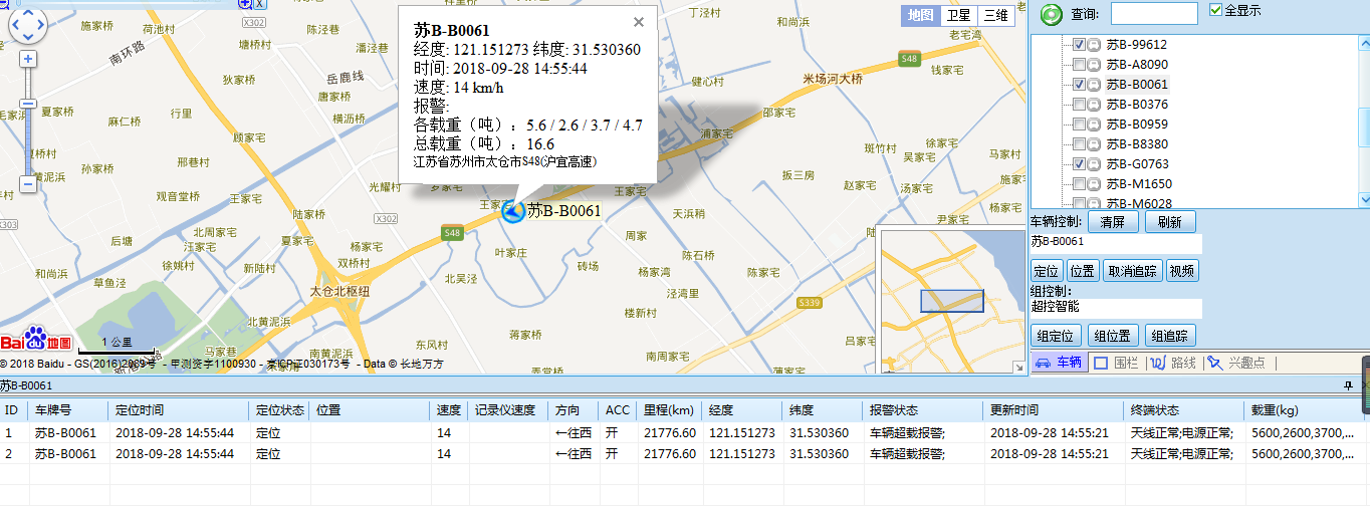The height and width of the screenshot is (506, 1370).
Task: Click the green query icon beside 查询
Action: click(1051, 14)
